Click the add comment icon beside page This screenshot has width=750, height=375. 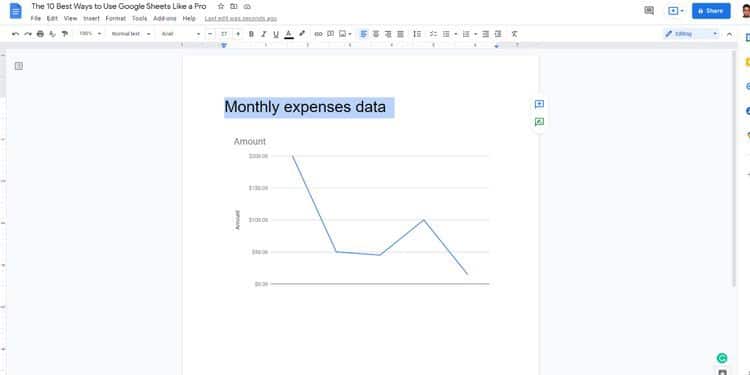click(x=539, y=104)
